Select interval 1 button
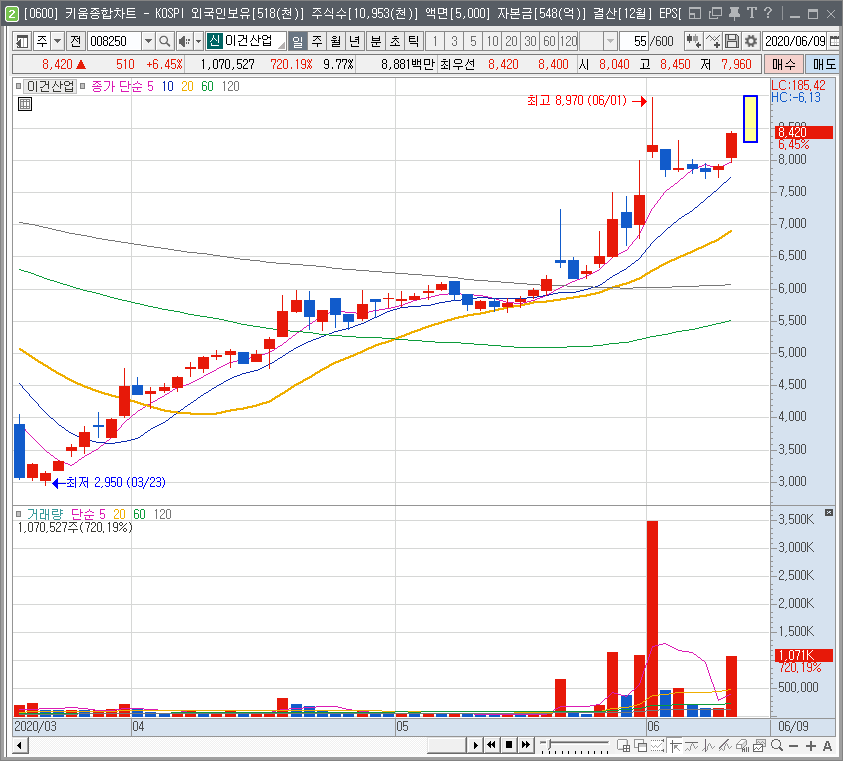Image resolution: width=843 pixels, height=761 pixels. click(435, 41)
